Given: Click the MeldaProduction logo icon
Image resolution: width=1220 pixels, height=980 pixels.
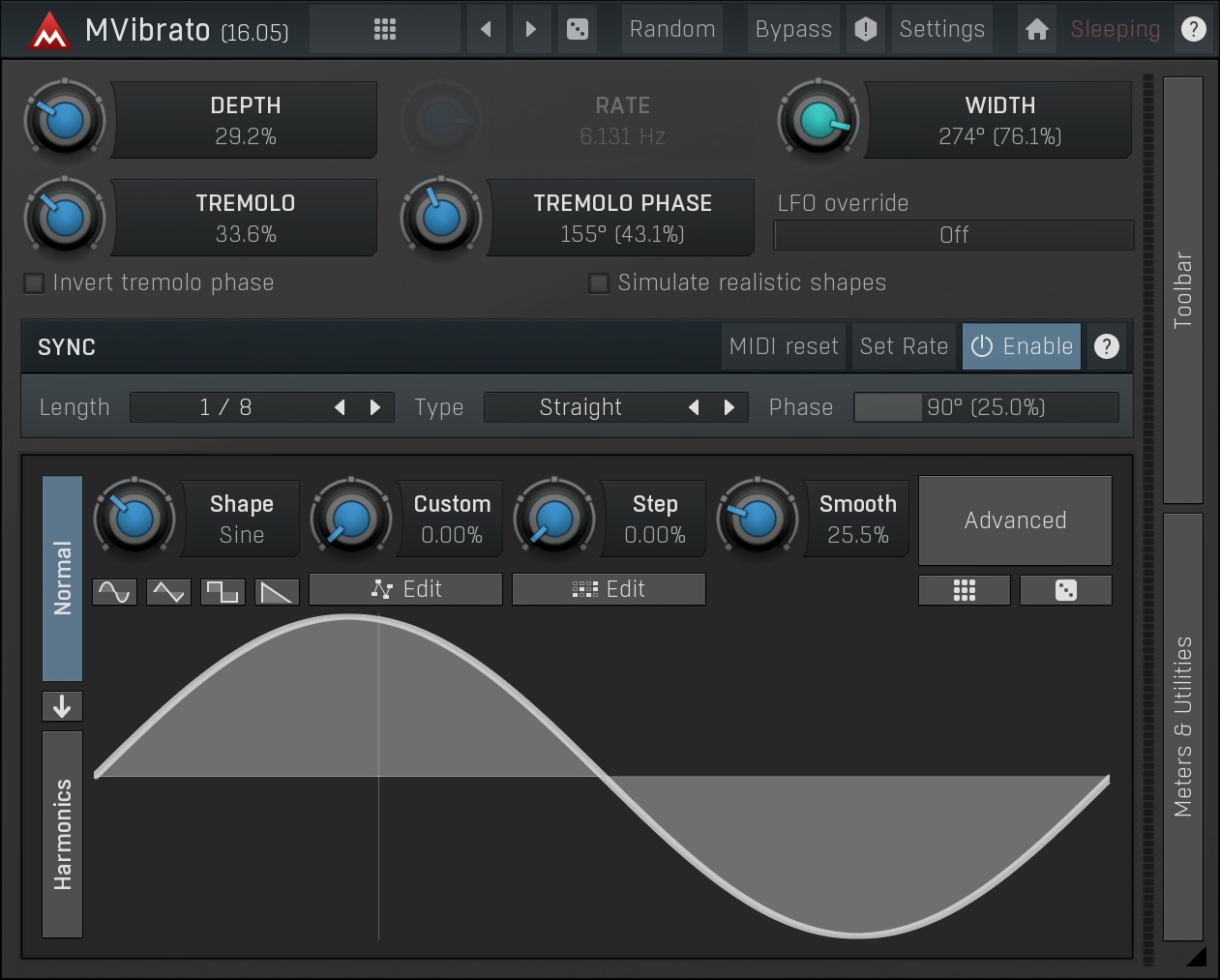Looking at the screenshot, I should click(x=49, y=30).
